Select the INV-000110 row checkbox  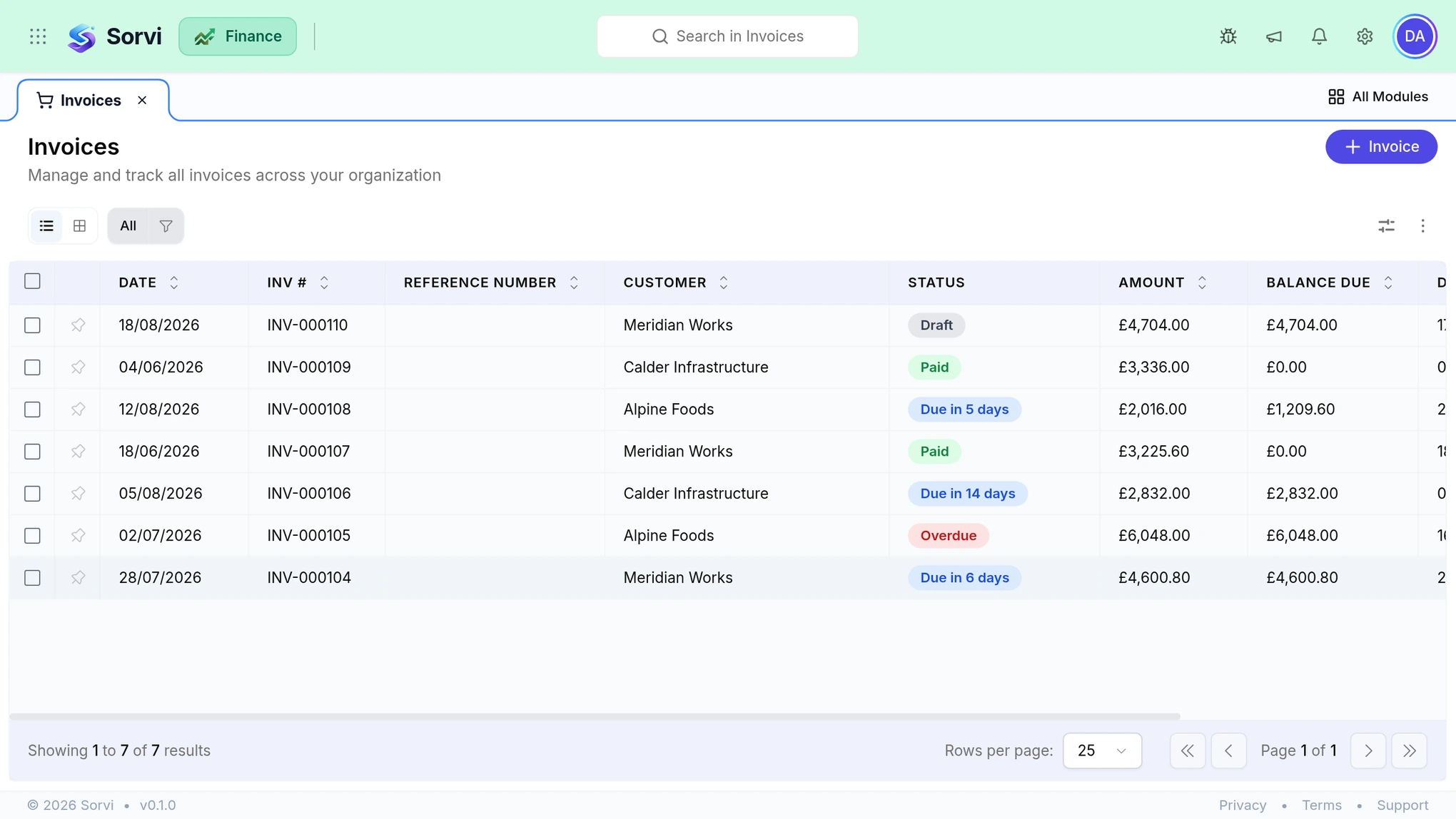pyautogui.click(x=32, y=325)
